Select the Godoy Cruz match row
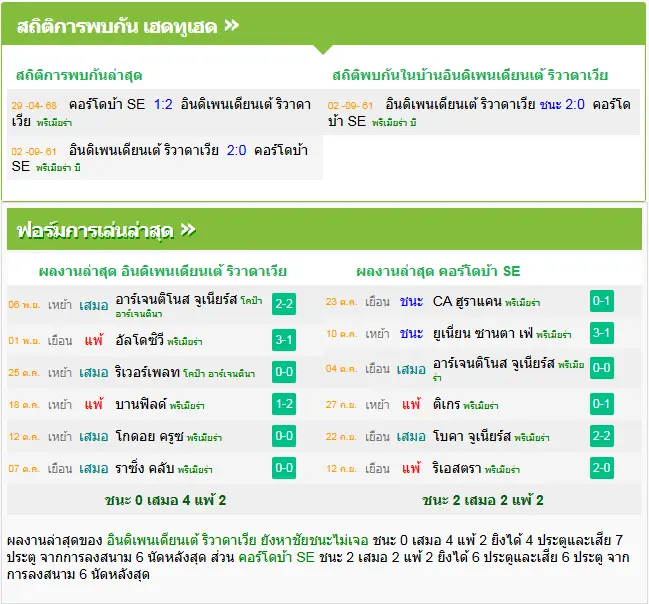 tap(165, 436)
